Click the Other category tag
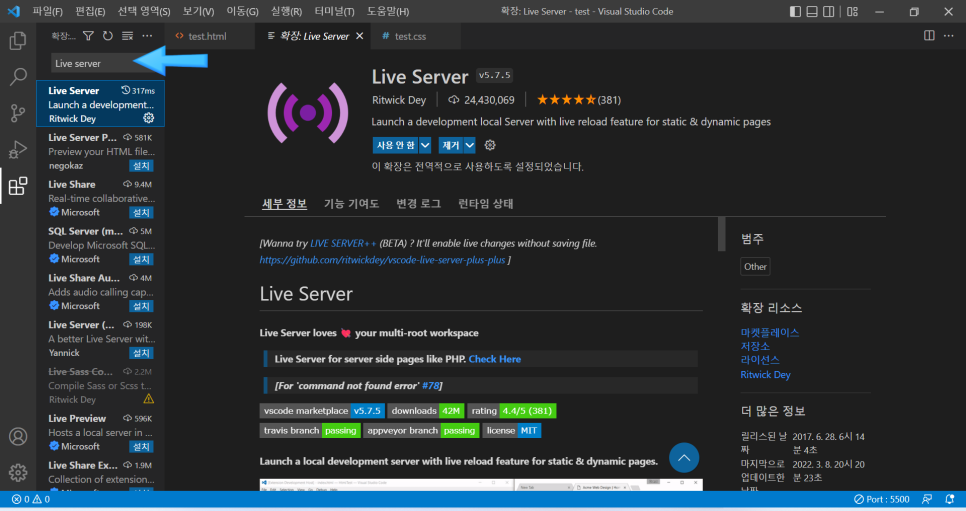This screenshot has height=511, width=966. [x=755, y=267]
